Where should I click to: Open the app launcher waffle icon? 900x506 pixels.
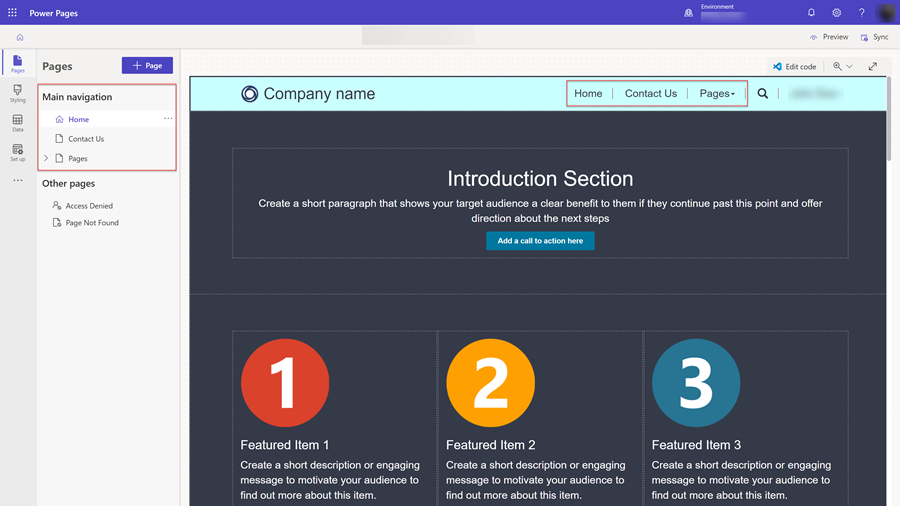click(x=12, y=13)
